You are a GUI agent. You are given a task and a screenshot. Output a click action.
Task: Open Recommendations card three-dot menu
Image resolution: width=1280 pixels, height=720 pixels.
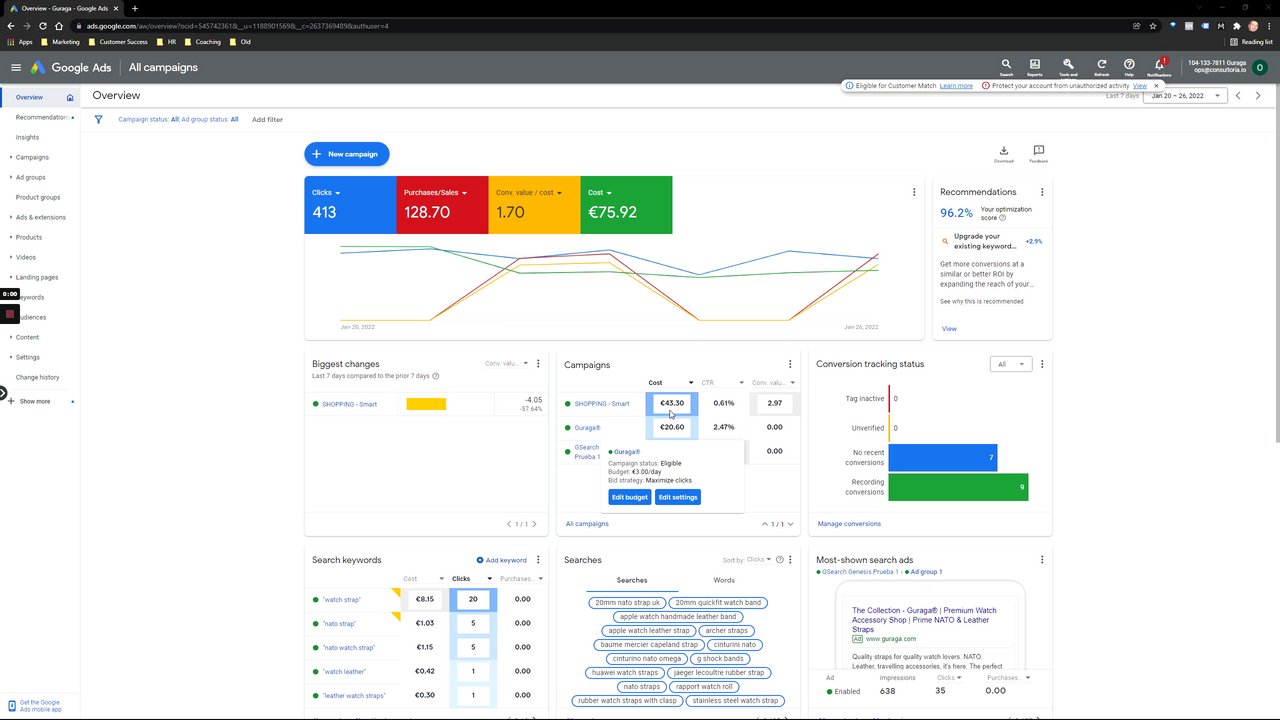(x=1042, y=192)
